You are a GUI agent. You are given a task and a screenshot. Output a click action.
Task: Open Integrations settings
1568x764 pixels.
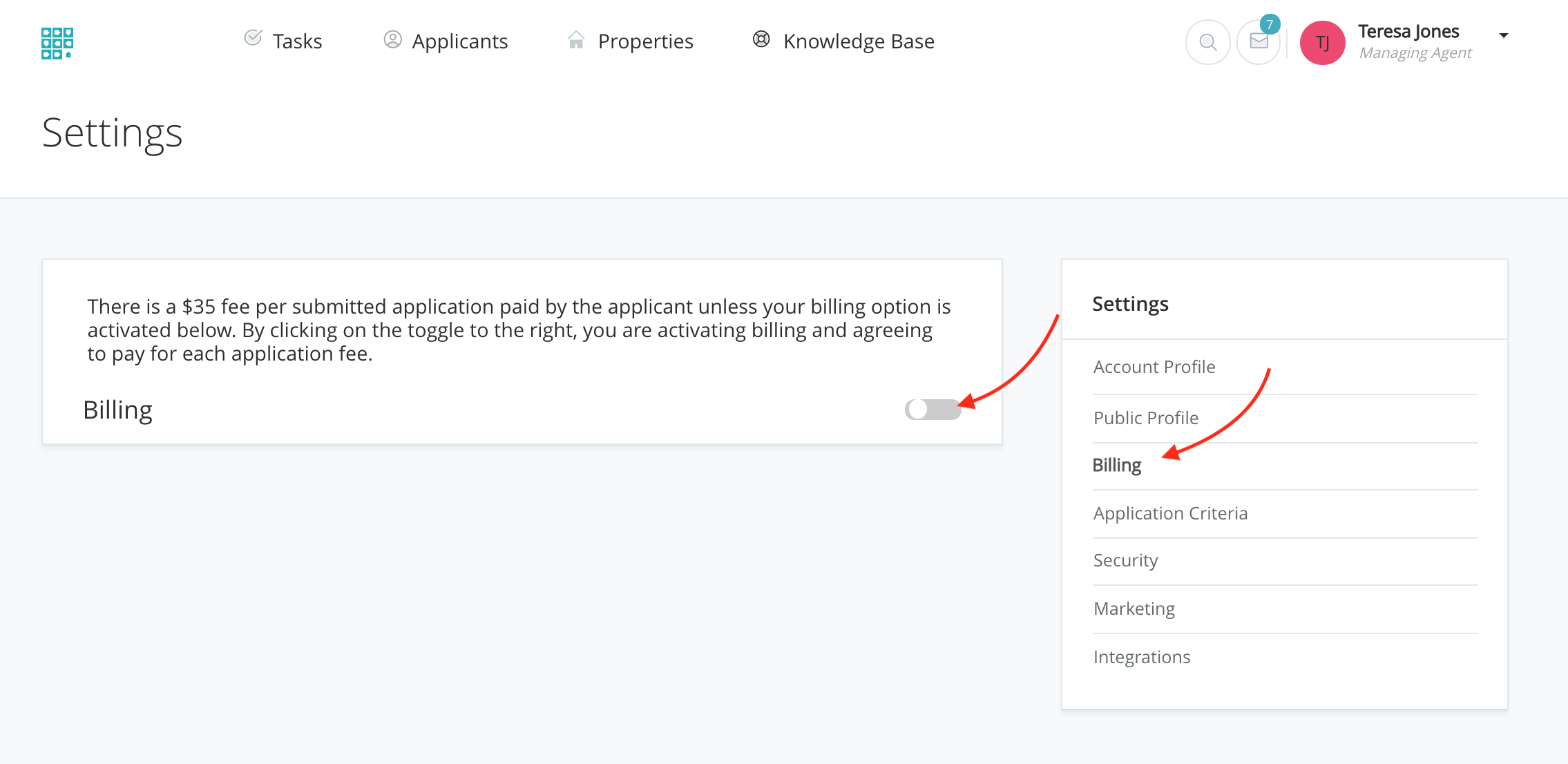point(1142,657)
